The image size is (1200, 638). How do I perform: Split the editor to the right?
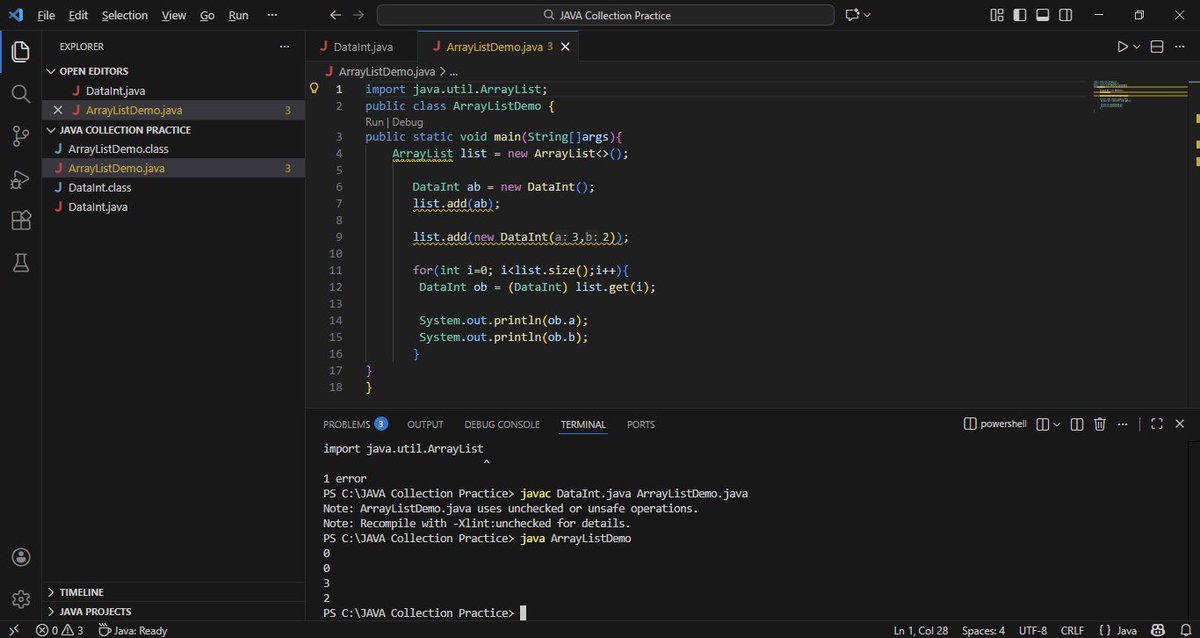point(1157,47)
